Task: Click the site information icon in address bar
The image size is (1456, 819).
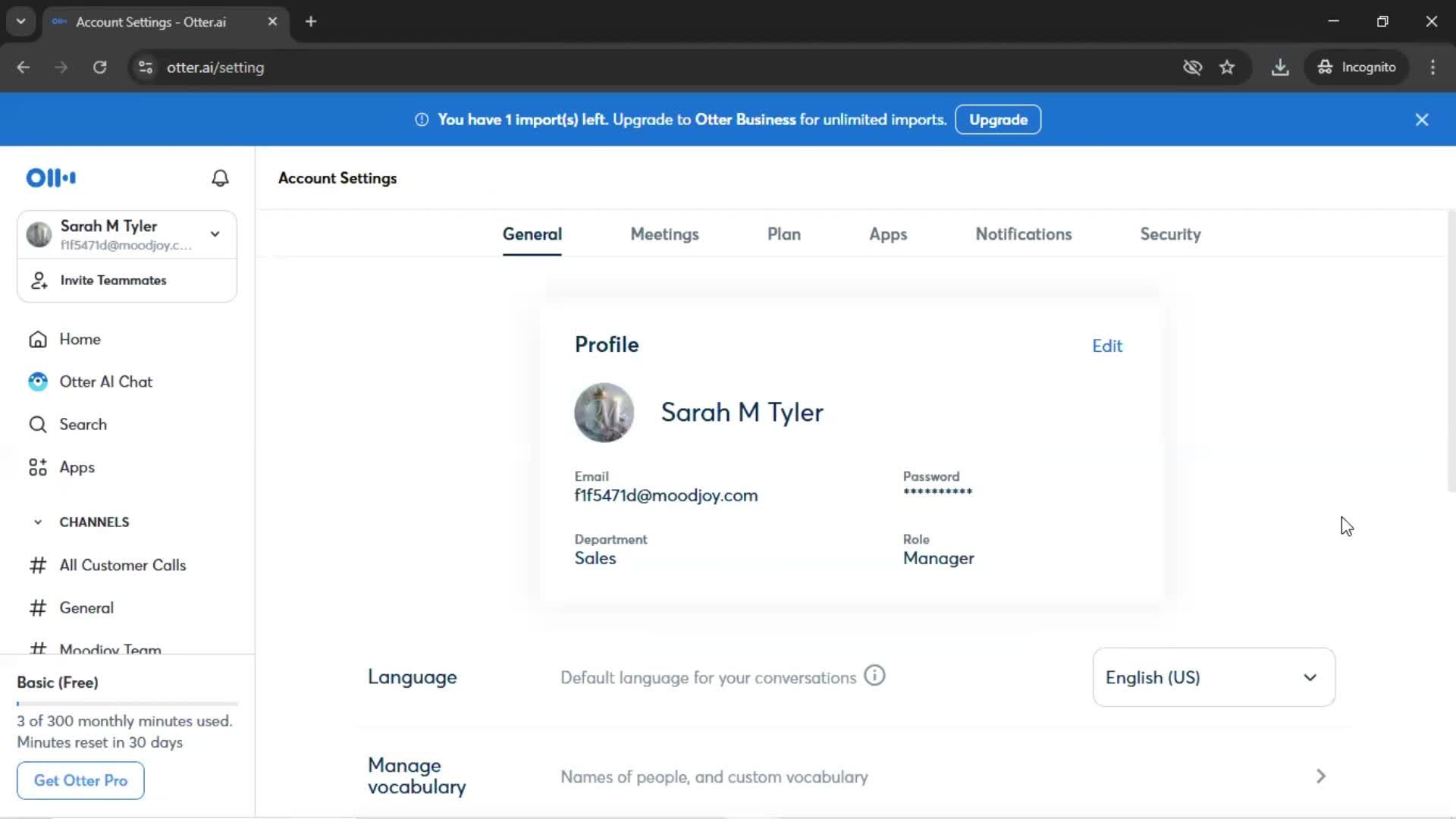Action: pos(146,67)
